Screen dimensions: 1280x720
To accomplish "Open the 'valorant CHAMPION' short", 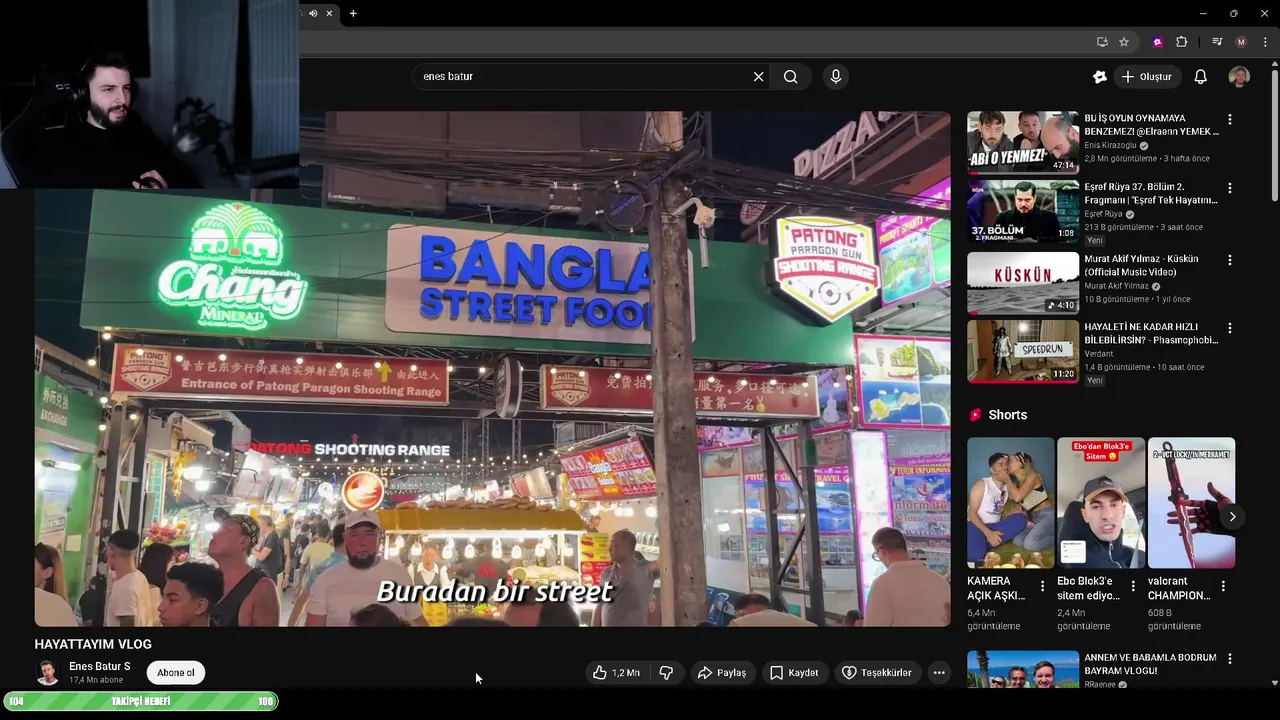I will (1191, 503).
